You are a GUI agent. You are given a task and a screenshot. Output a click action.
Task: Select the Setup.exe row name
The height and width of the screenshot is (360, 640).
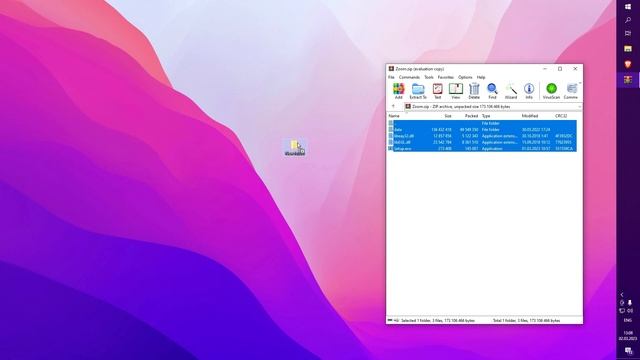(402, 149)
